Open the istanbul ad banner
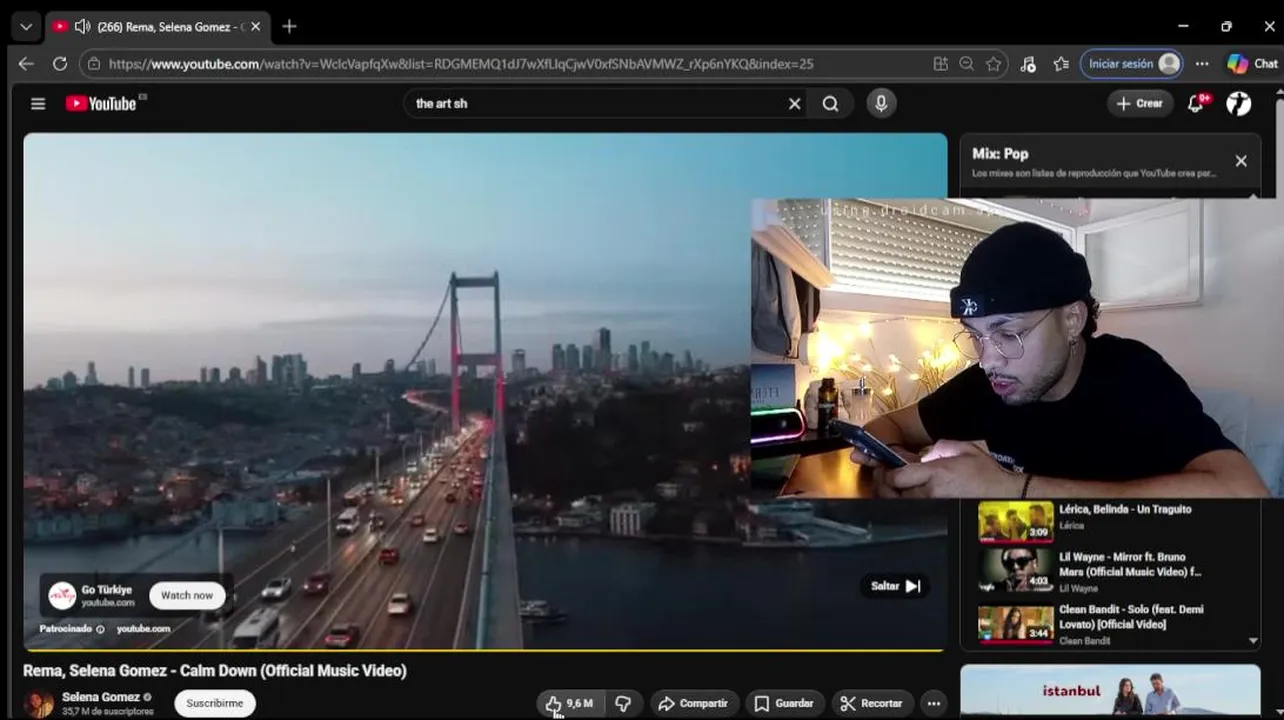The height and width of the screenshot is (720, 1284). click(1110, 692)
